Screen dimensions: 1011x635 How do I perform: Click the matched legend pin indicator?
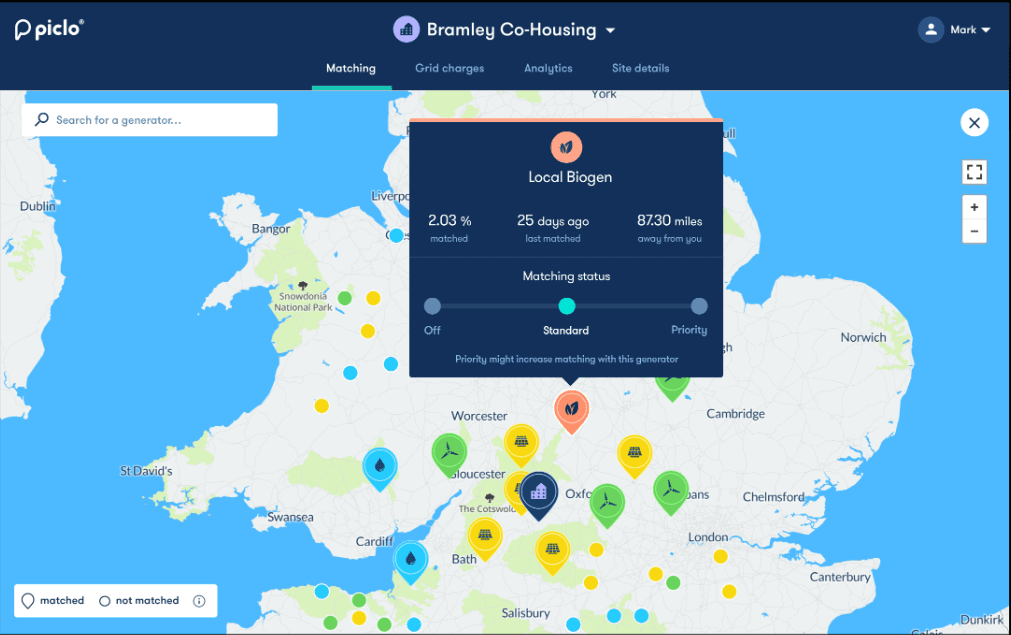(x=28, y=601)
